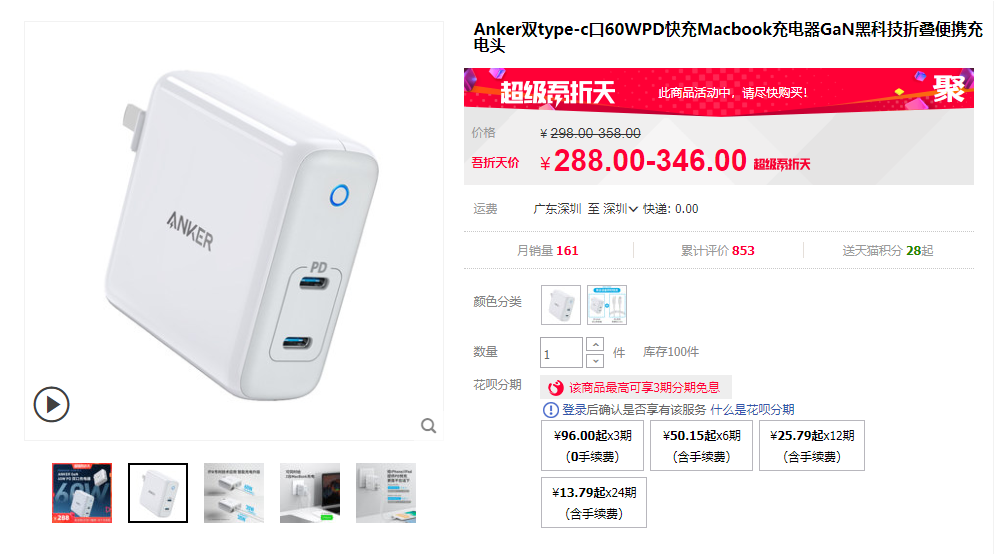Expand the 深圳 destination dropdown
The height and width of the screenshot is (554, 1000).
[620, 208]
